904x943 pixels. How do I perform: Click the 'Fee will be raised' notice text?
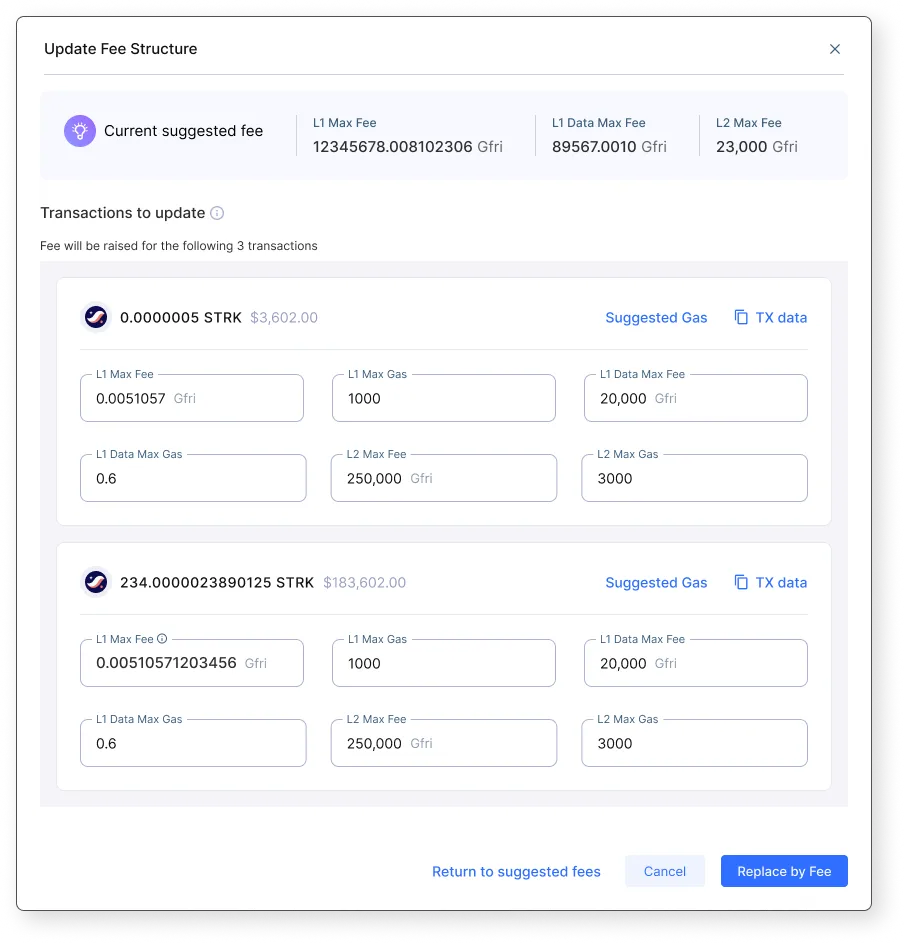[x=179, y=246]
